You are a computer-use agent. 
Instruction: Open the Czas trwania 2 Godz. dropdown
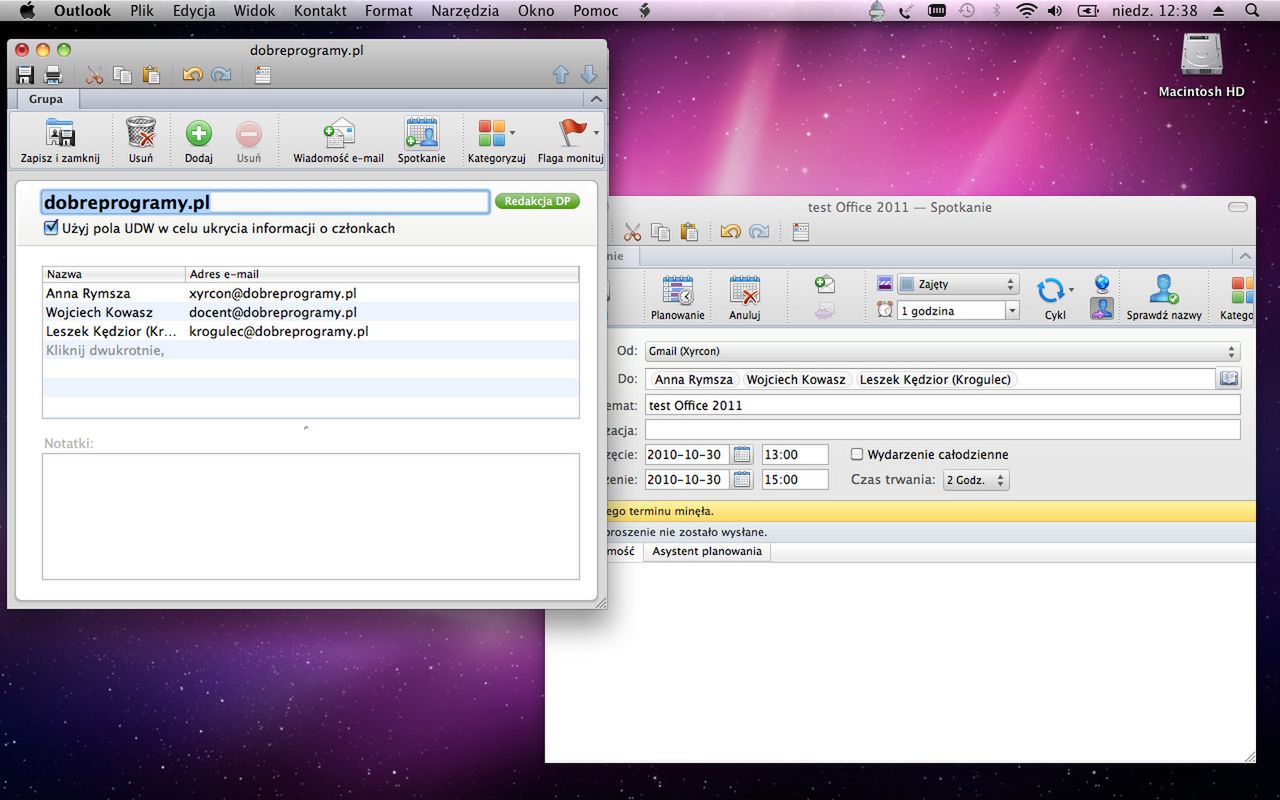click(x=976, y=480)
